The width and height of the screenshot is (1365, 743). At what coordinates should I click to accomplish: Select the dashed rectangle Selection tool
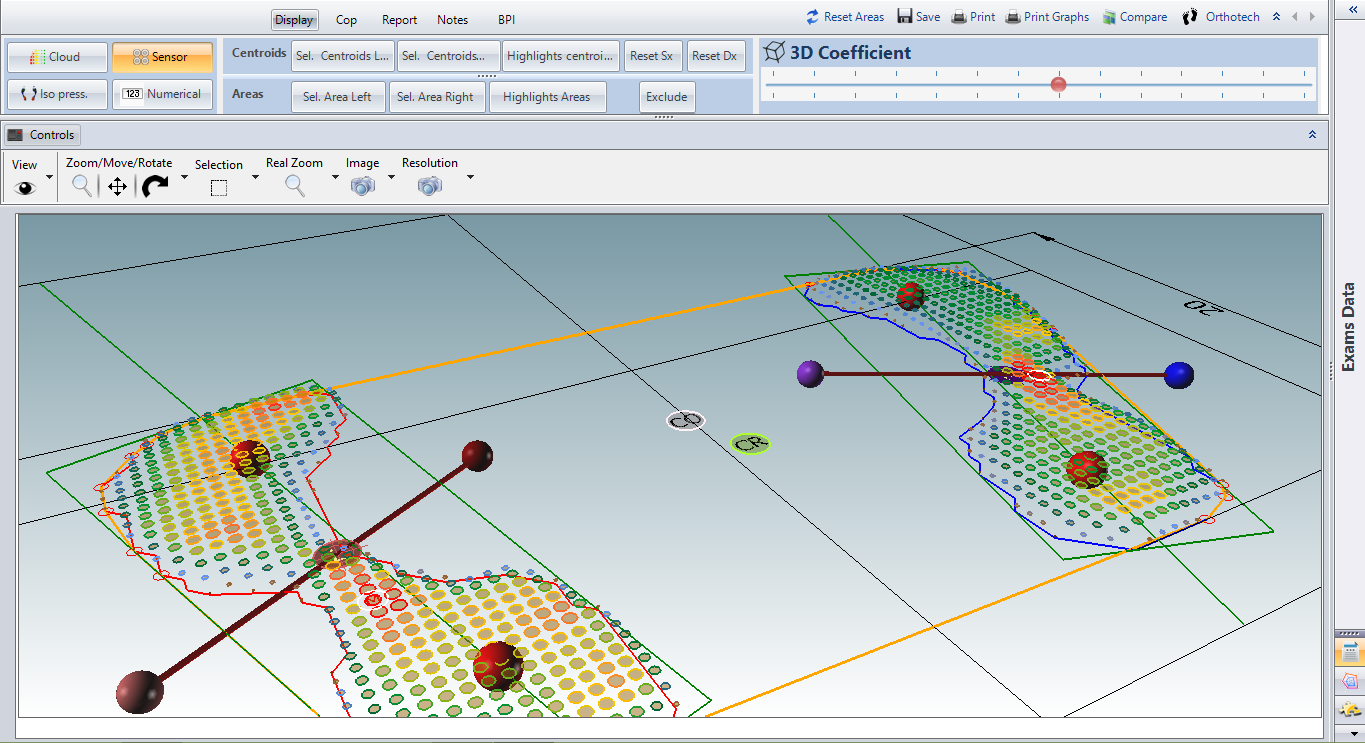click(x=219, y=188)
